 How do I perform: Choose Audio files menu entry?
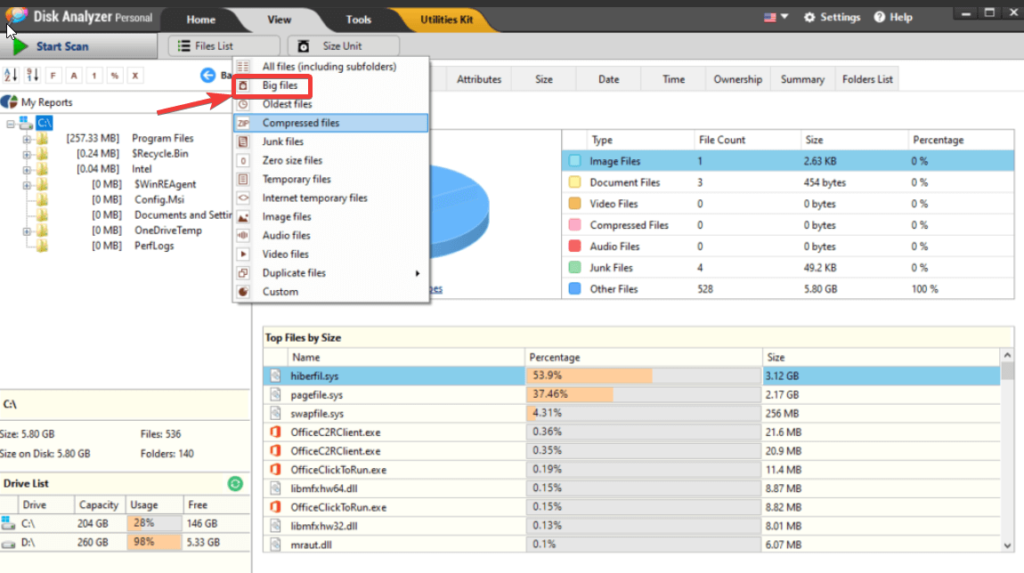(330, 236)
